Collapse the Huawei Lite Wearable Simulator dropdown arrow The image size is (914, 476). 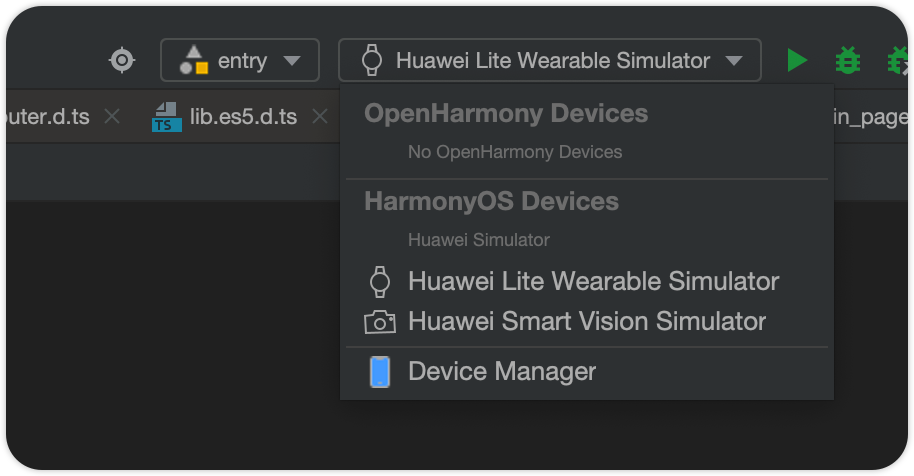click(x=734, y=61)
